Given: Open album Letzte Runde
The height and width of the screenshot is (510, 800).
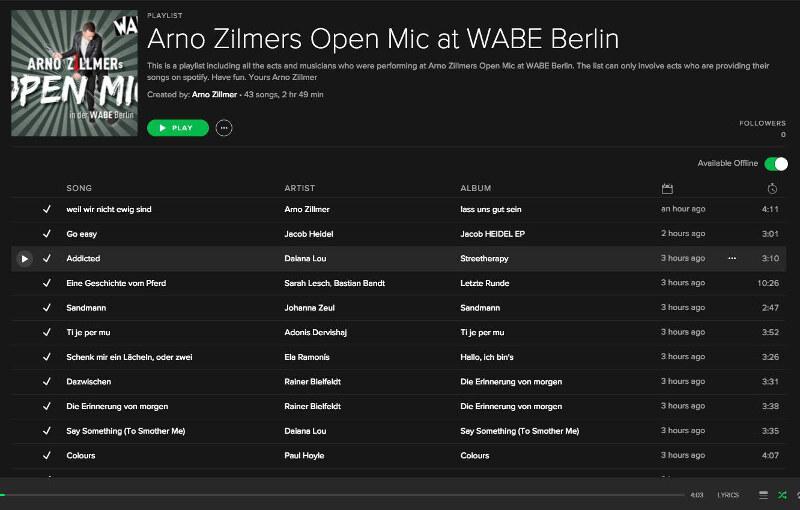Looking at the screenshot, I should point(485,283).
